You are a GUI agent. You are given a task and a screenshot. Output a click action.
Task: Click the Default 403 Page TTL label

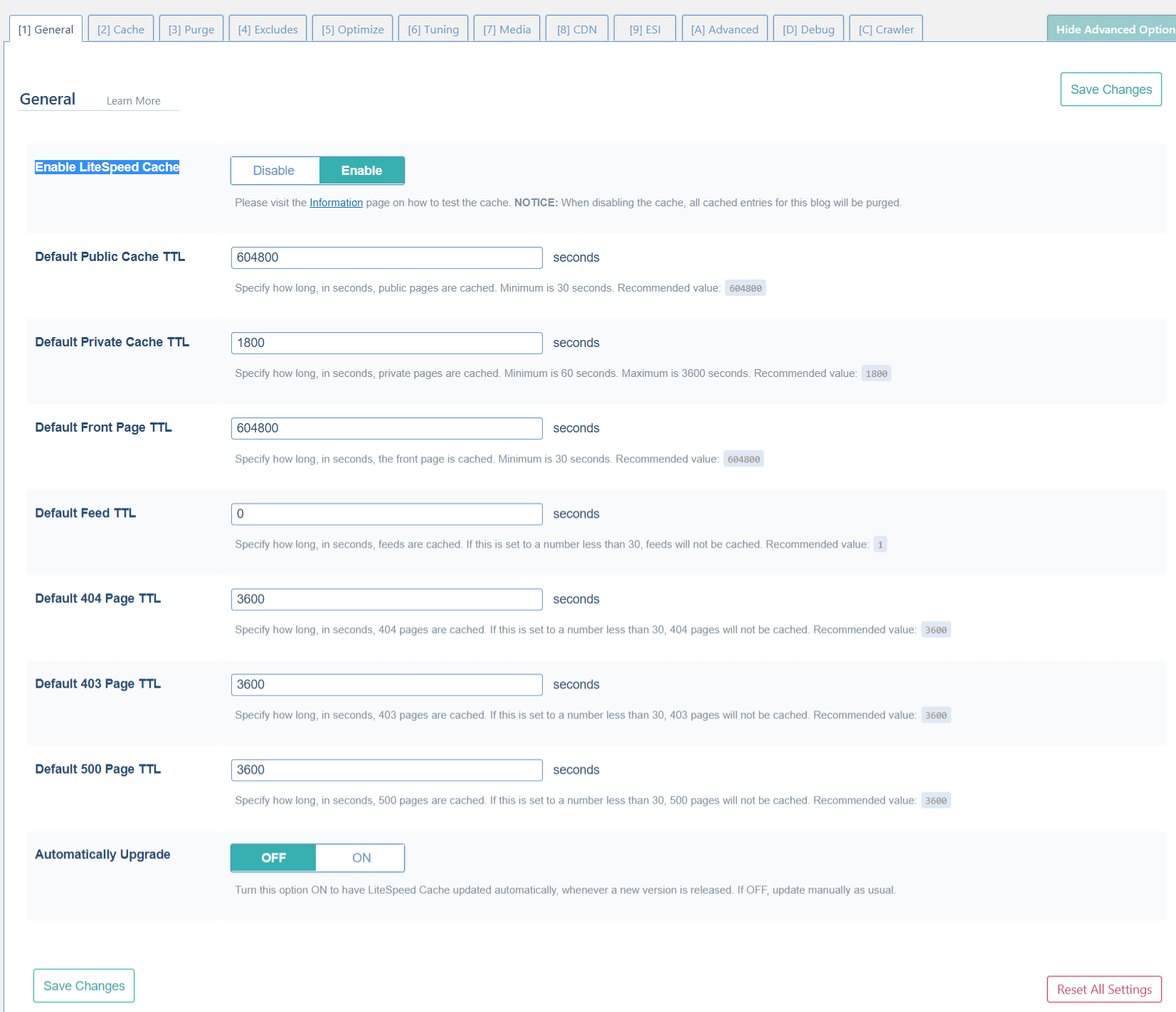coord(98,683)
